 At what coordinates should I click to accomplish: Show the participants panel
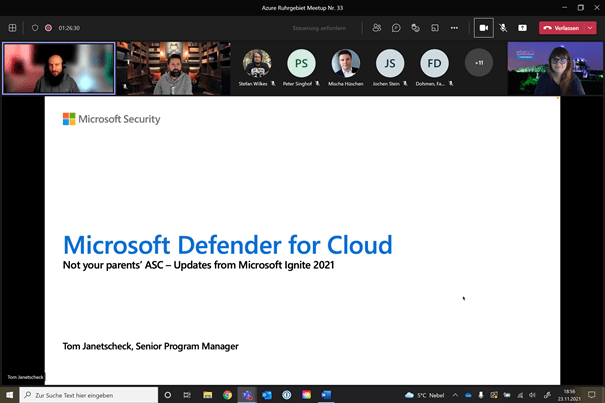click(377, 28)
